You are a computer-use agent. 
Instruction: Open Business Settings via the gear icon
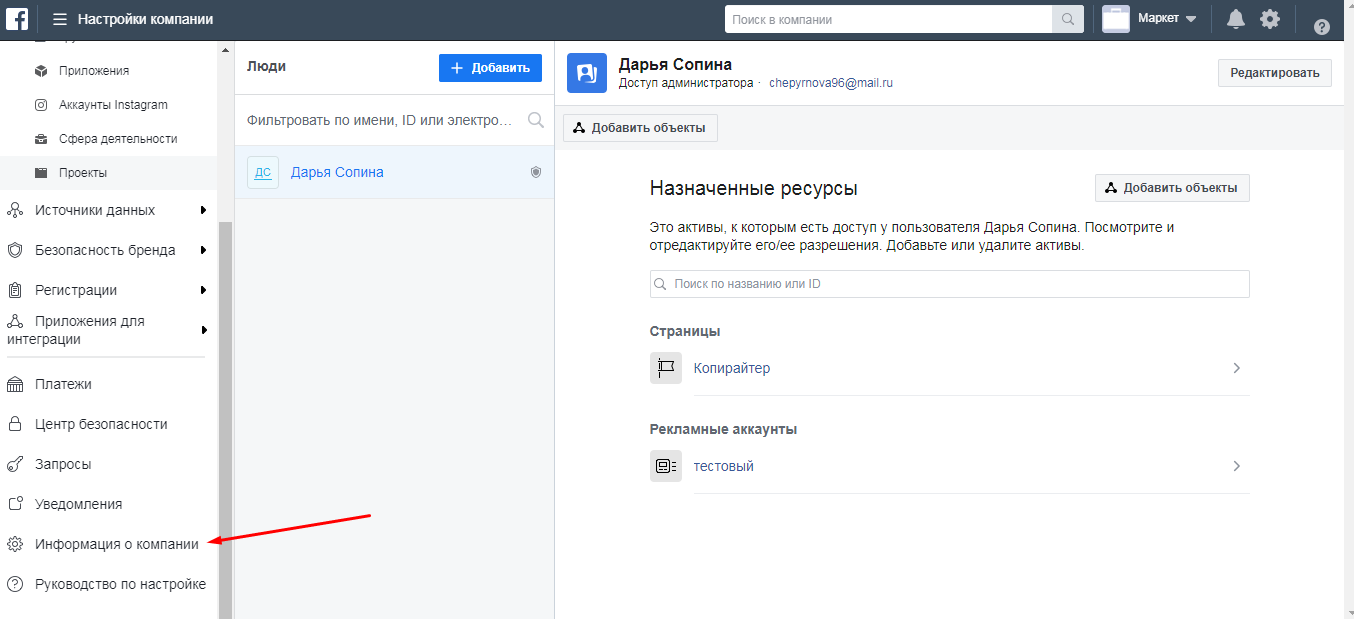coord(1270,18)
